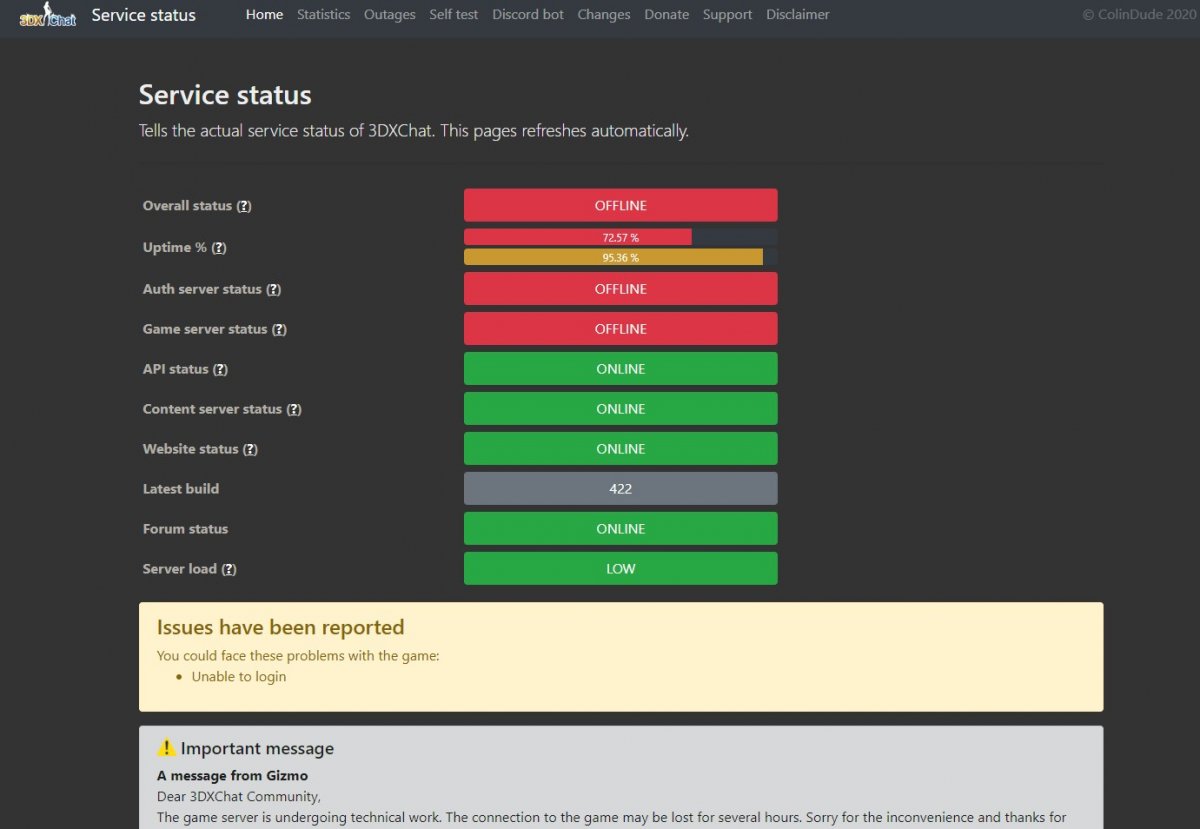Click the Donate menu item
The image size is (1200, 829).
point(666,14)
